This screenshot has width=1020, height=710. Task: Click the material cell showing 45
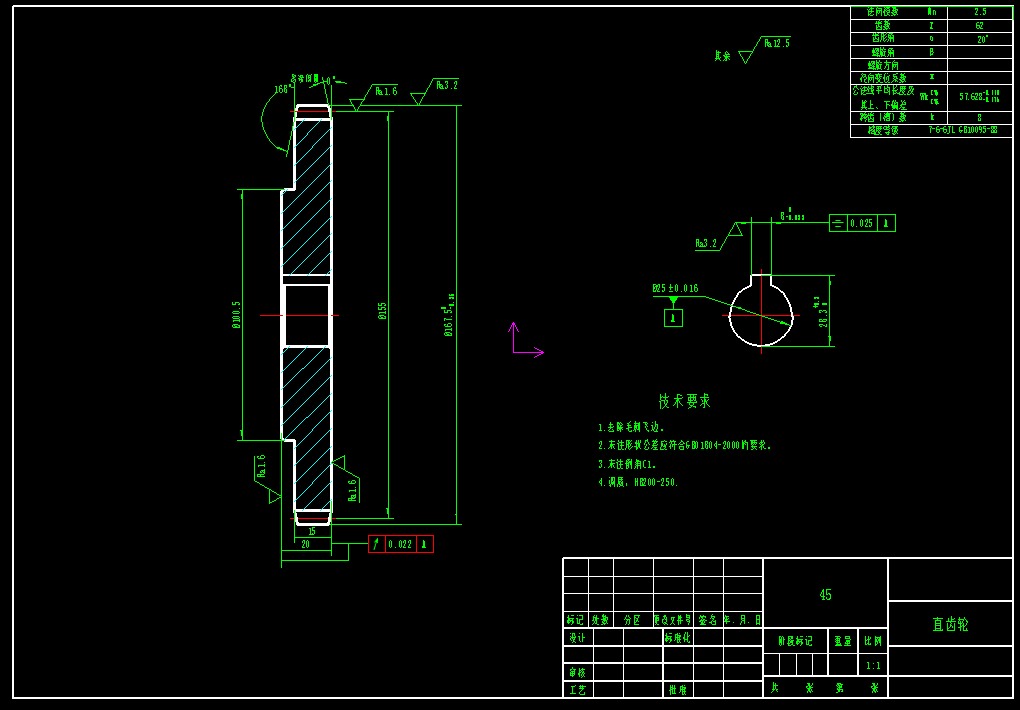point(825,594)
